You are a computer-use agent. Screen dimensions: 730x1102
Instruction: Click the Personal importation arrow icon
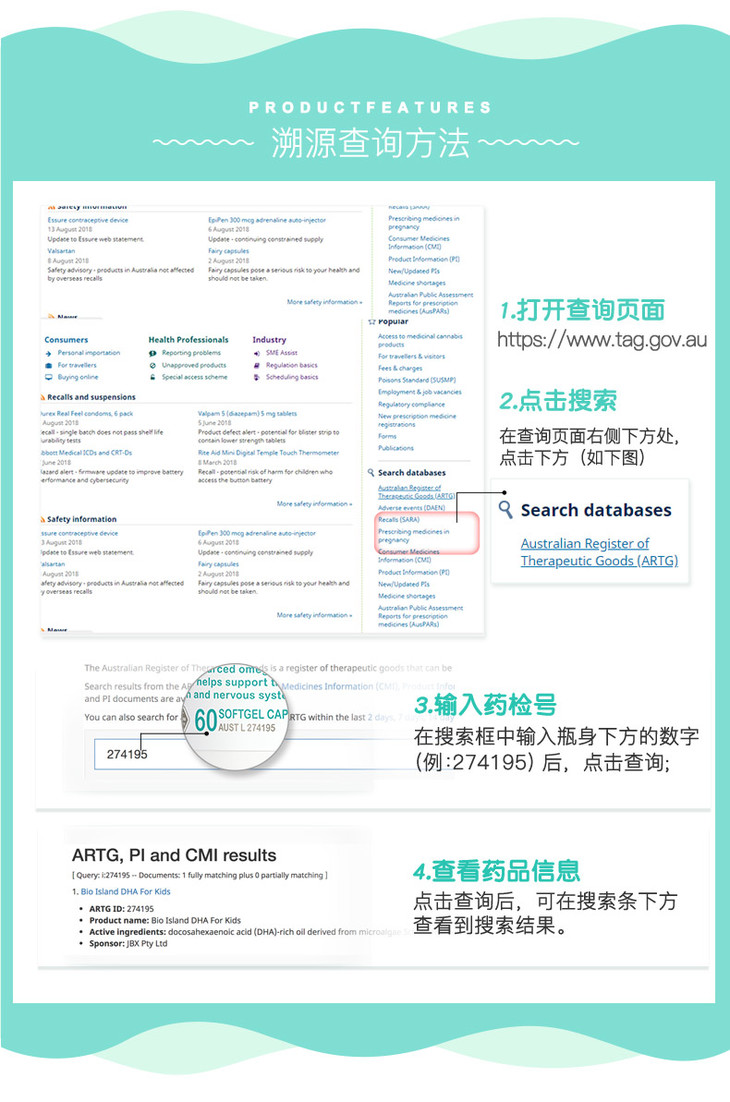pos(48,353)
